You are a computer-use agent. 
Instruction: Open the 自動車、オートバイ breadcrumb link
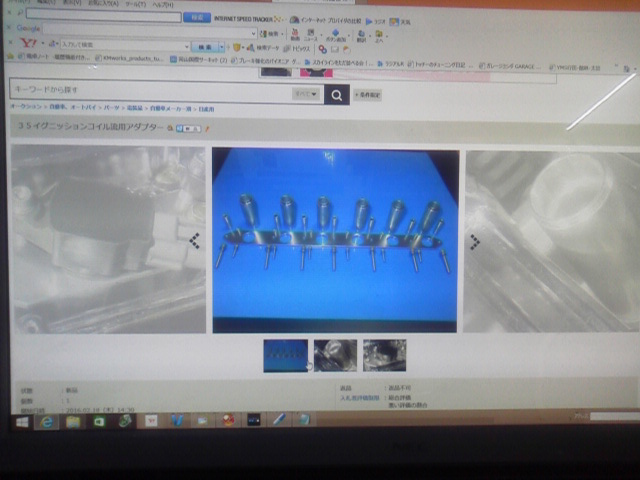click(73, 107)
